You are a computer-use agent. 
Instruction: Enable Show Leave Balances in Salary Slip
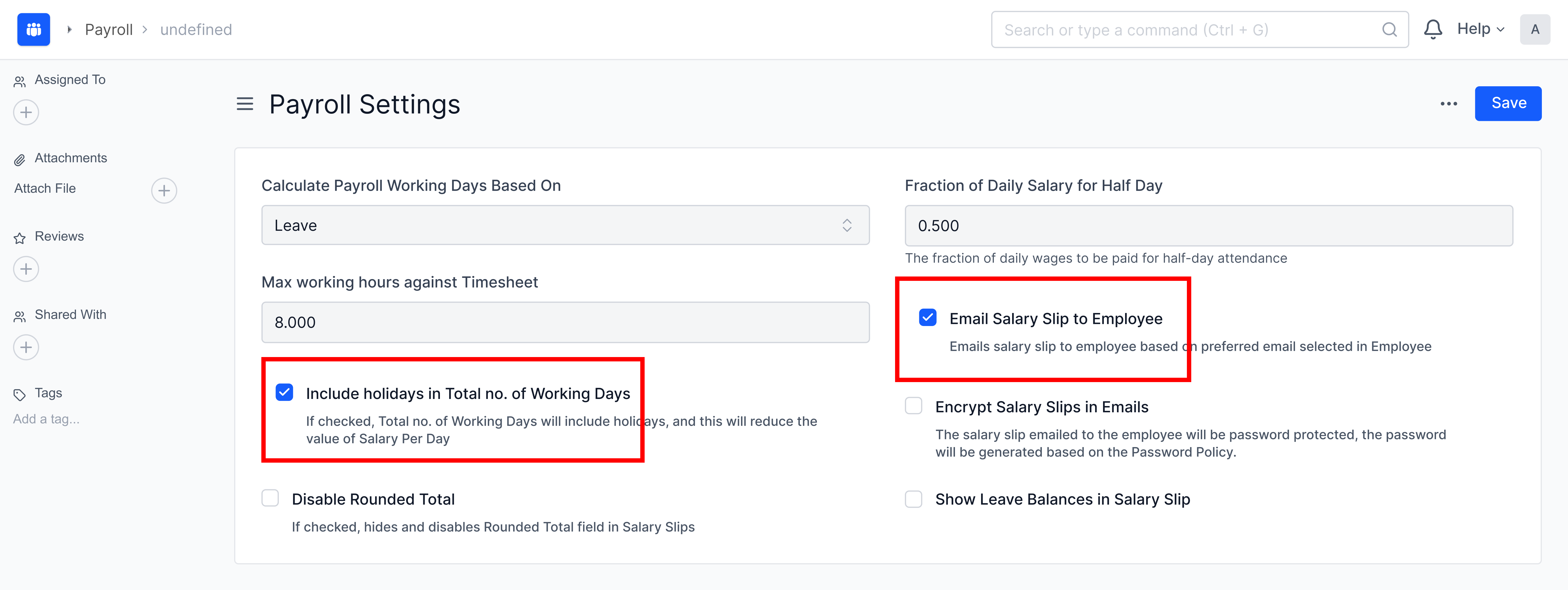913,499
